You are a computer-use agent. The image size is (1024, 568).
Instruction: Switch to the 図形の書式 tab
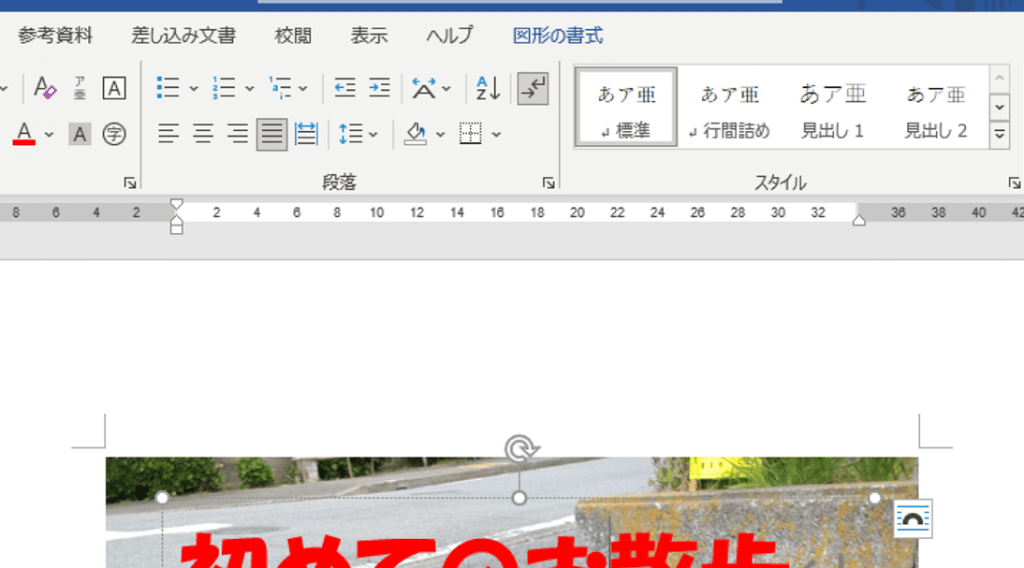pyautogui.click(x=557, y=36)
